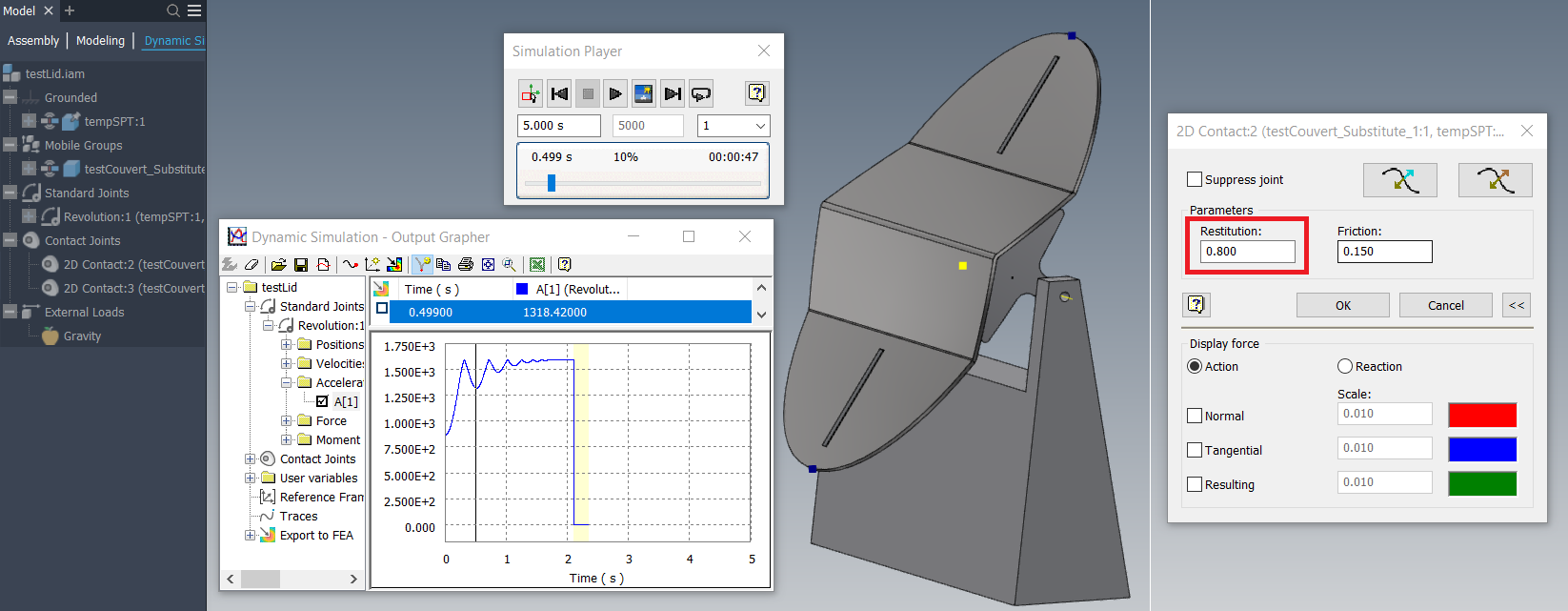
Task: Click zoom window magnifier icon in Grapher
Action: tap(510, 264)
